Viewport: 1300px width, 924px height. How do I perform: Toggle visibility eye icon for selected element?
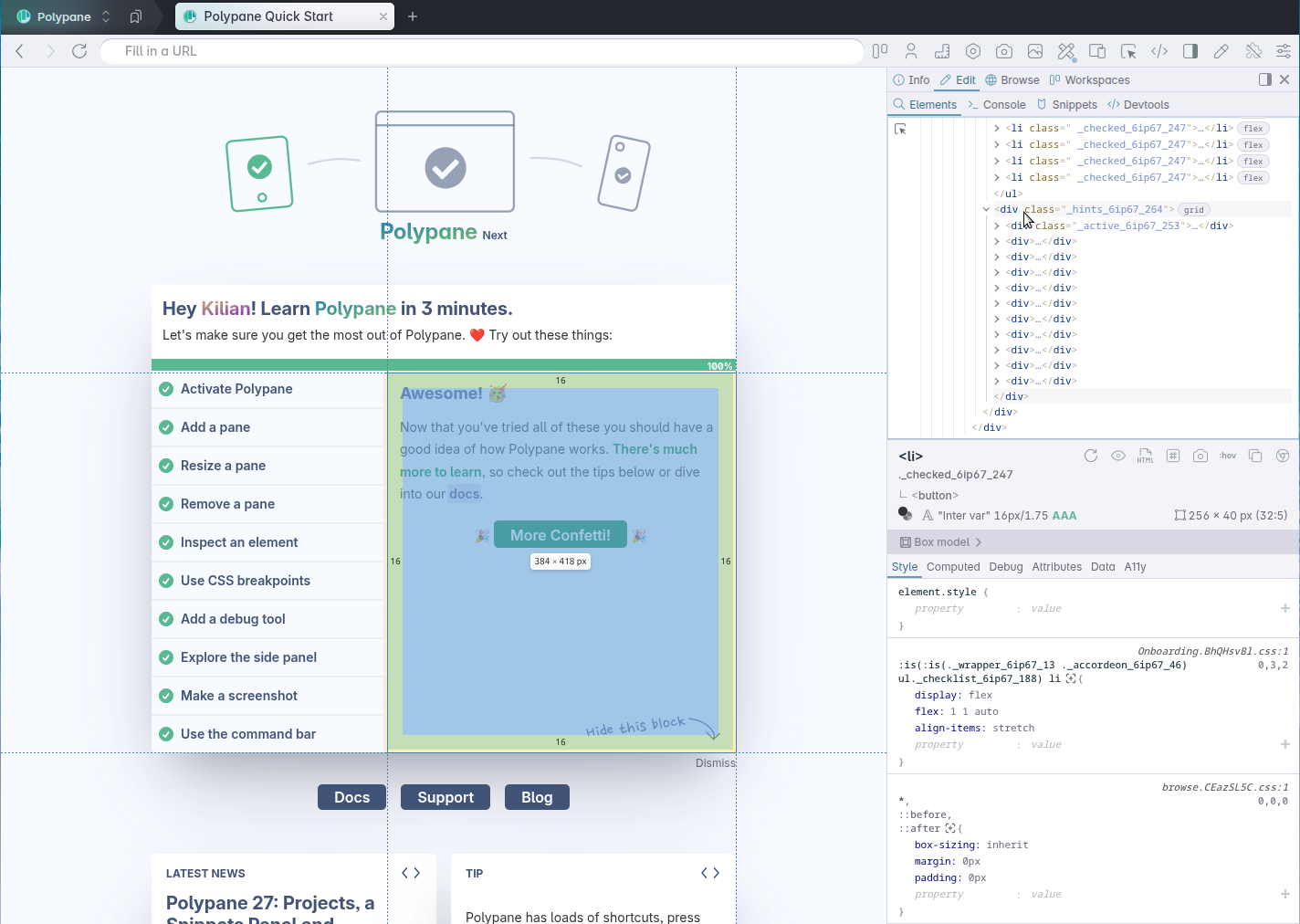[x=1117, y=456]
